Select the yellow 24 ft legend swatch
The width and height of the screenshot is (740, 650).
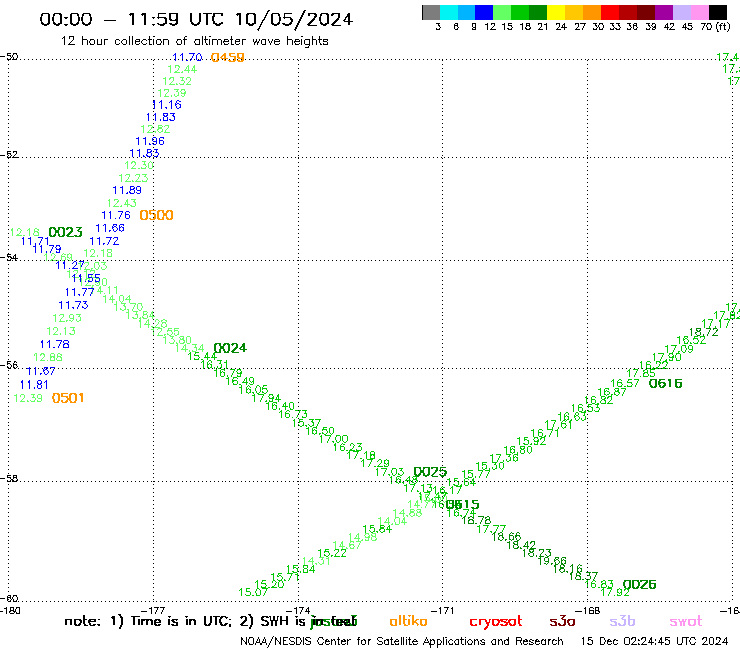tap(556, 12)
